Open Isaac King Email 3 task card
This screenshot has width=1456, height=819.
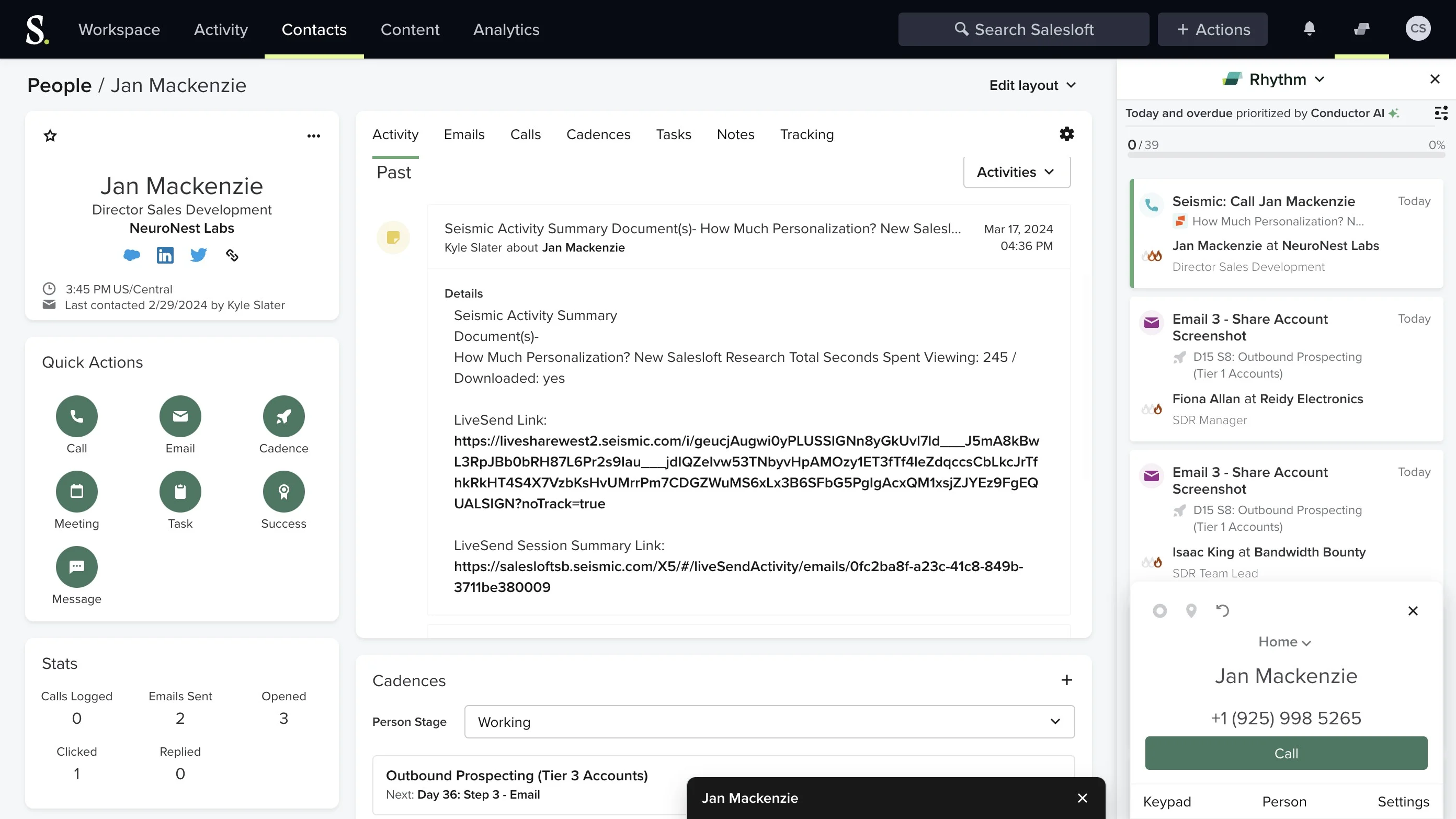[x=1287, y=516]
